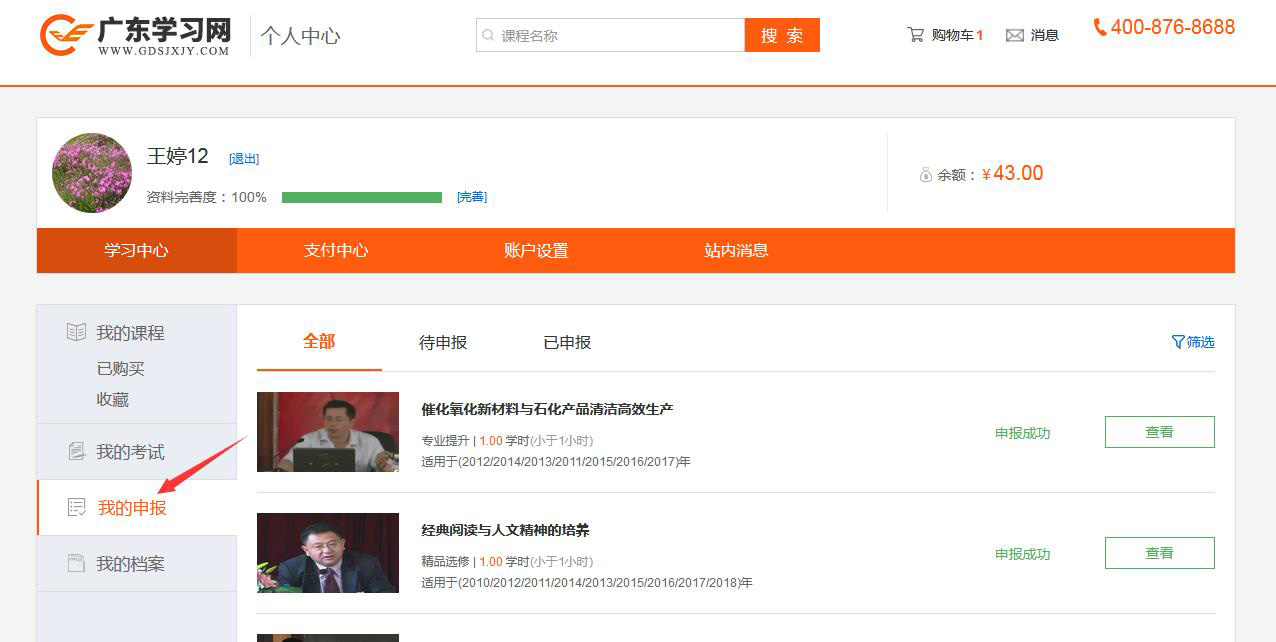The image size is (1276, 642).
Task: Open the shopping cart icon
Action: (915, 35)
